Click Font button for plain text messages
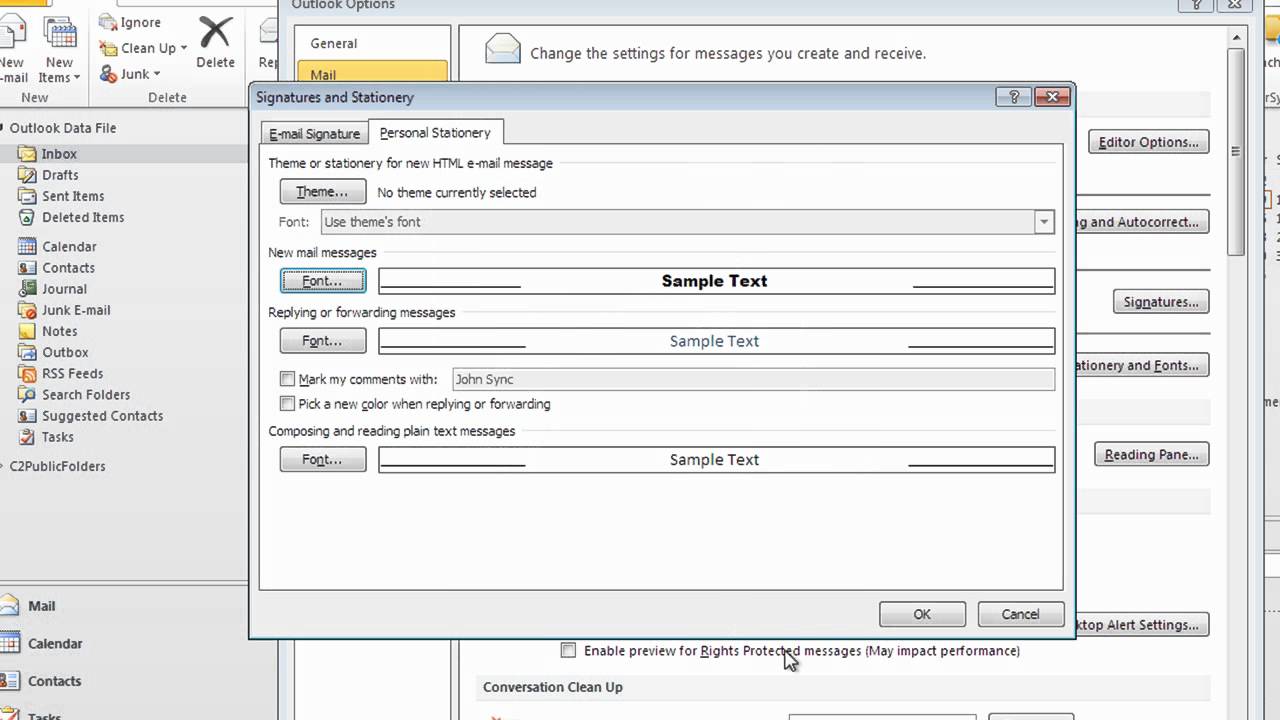The height and width of the screenshot is (720, 1280). (x=322, y=459)
